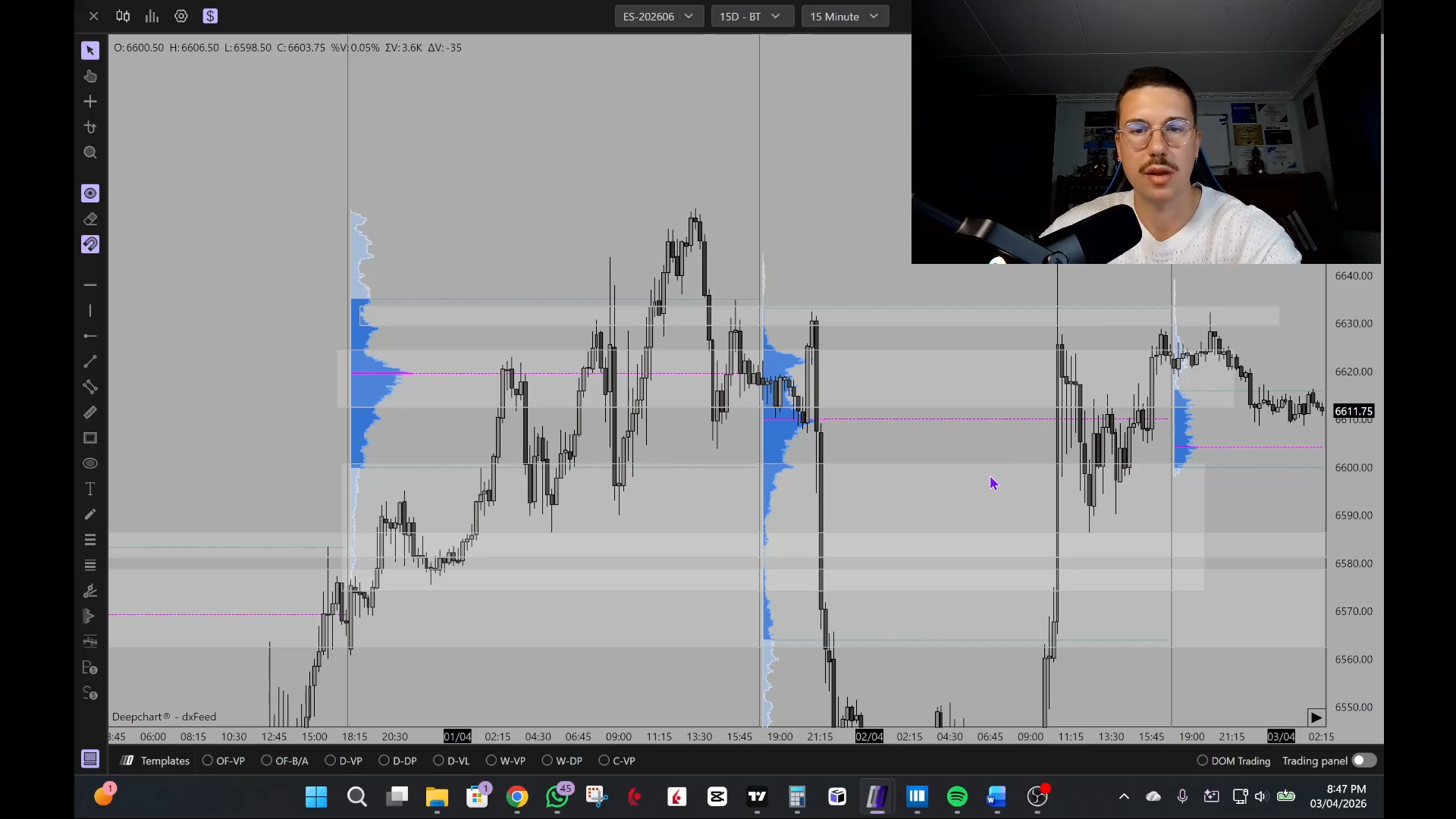
Task: Select the crosshair tool
Action: [x=90, y=102]
